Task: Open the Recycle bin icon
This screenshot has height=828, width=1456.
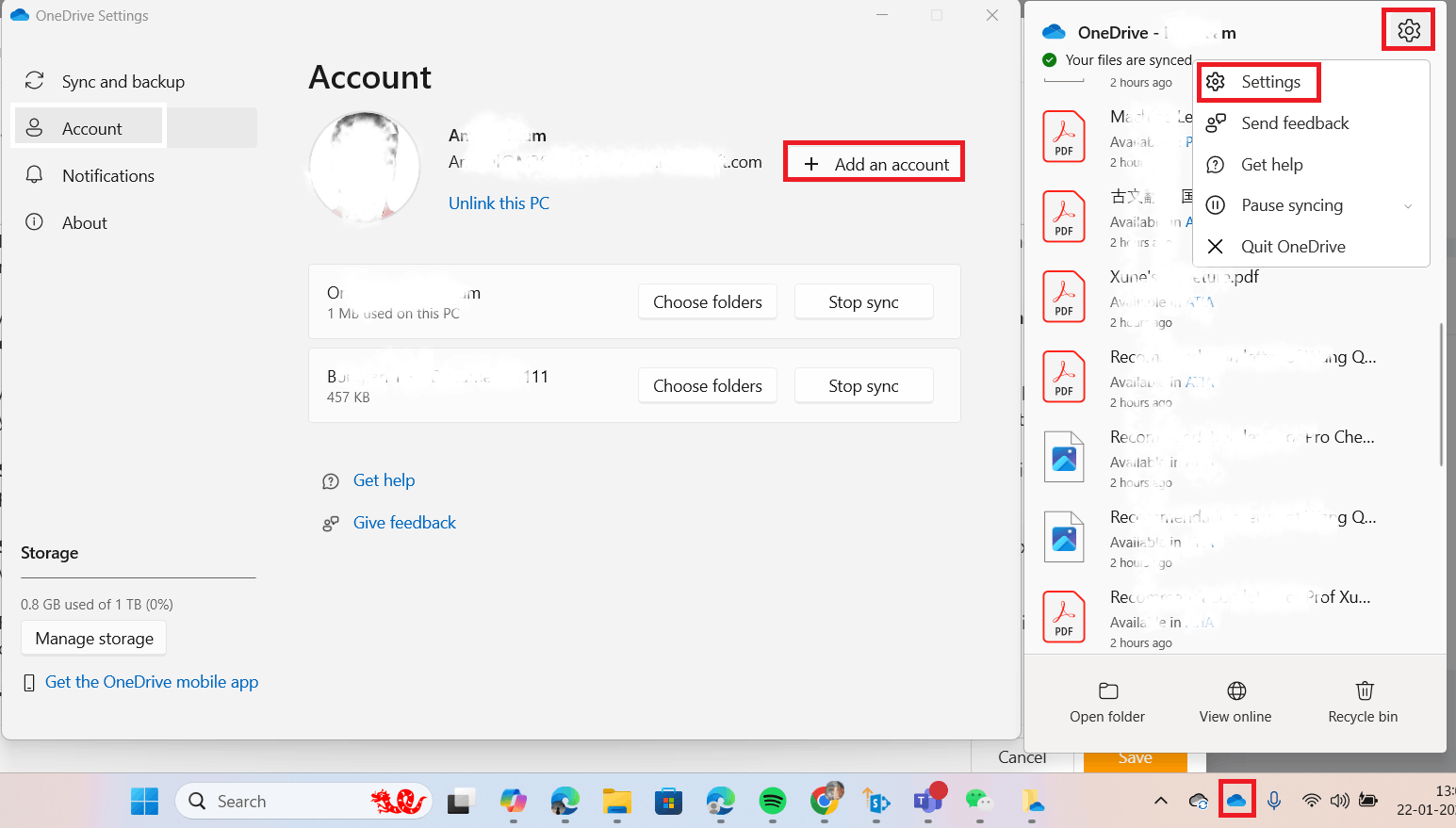Action: [x=1364, y=690]
